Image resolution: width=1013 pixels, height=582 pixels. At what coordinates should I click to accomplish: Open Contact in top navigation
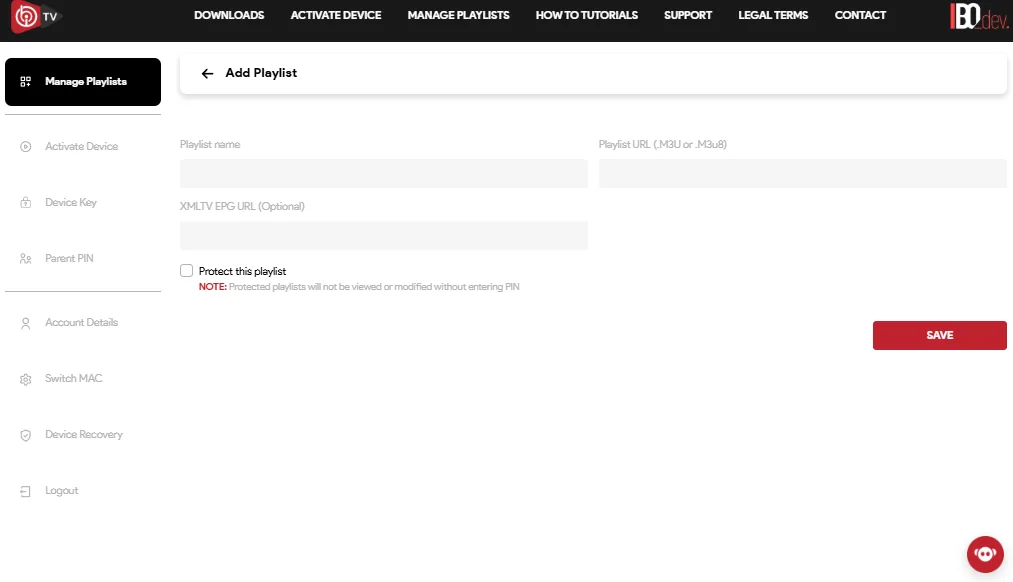pos(860,15)
